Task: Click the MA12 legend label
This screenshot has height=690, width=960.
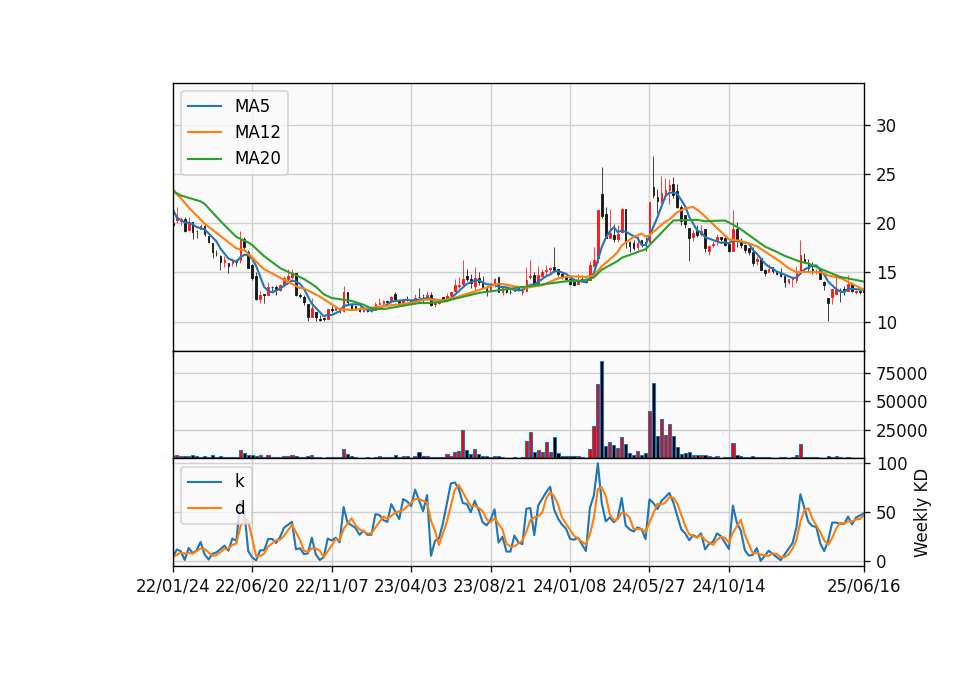Action: tap(257, 132)
